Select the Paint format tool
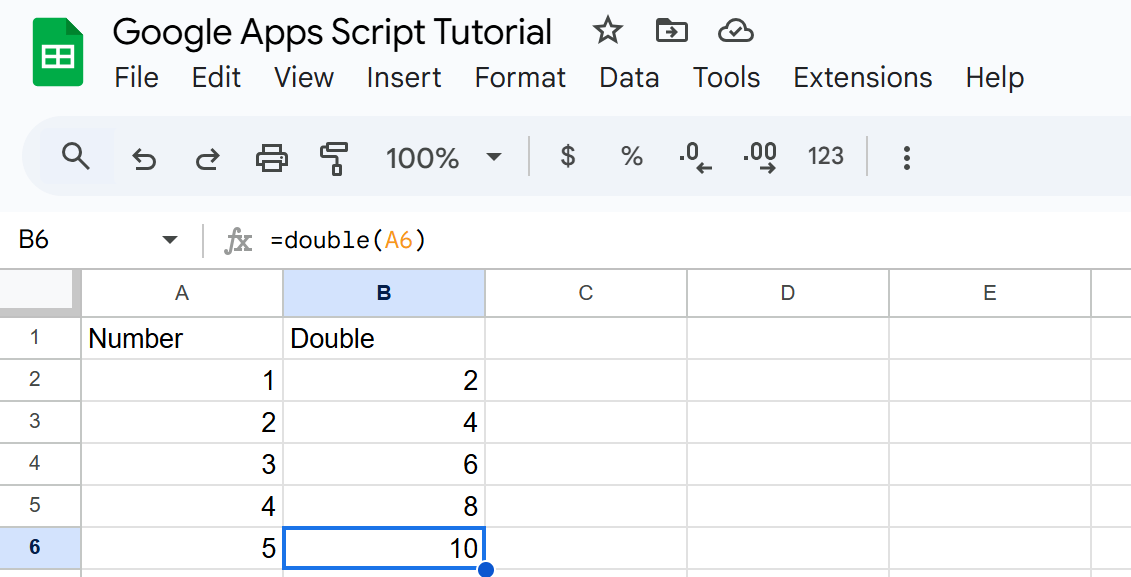1131x577 pixels. click(x=334, y=157)
